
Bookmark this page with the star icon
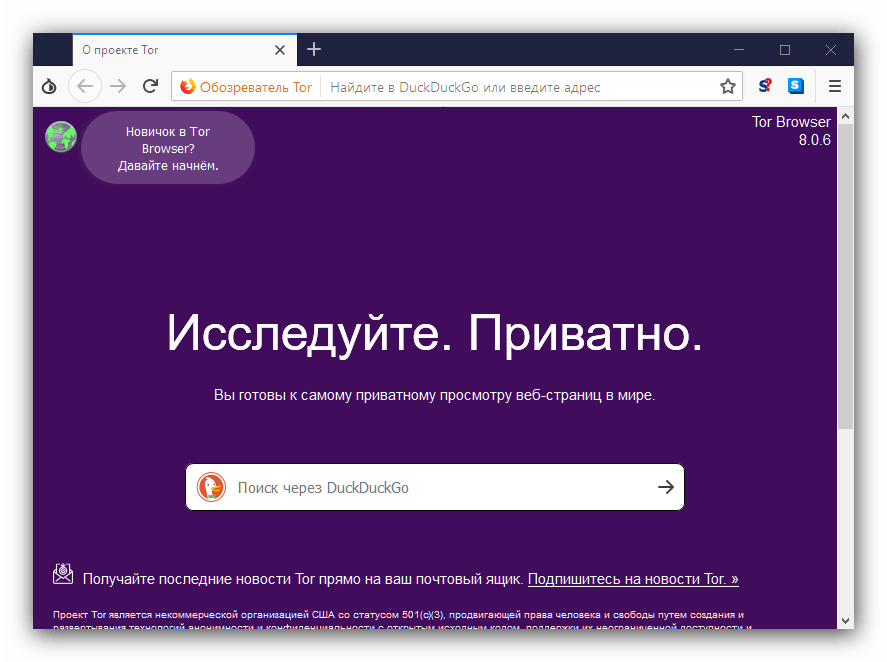coord(727,87)
